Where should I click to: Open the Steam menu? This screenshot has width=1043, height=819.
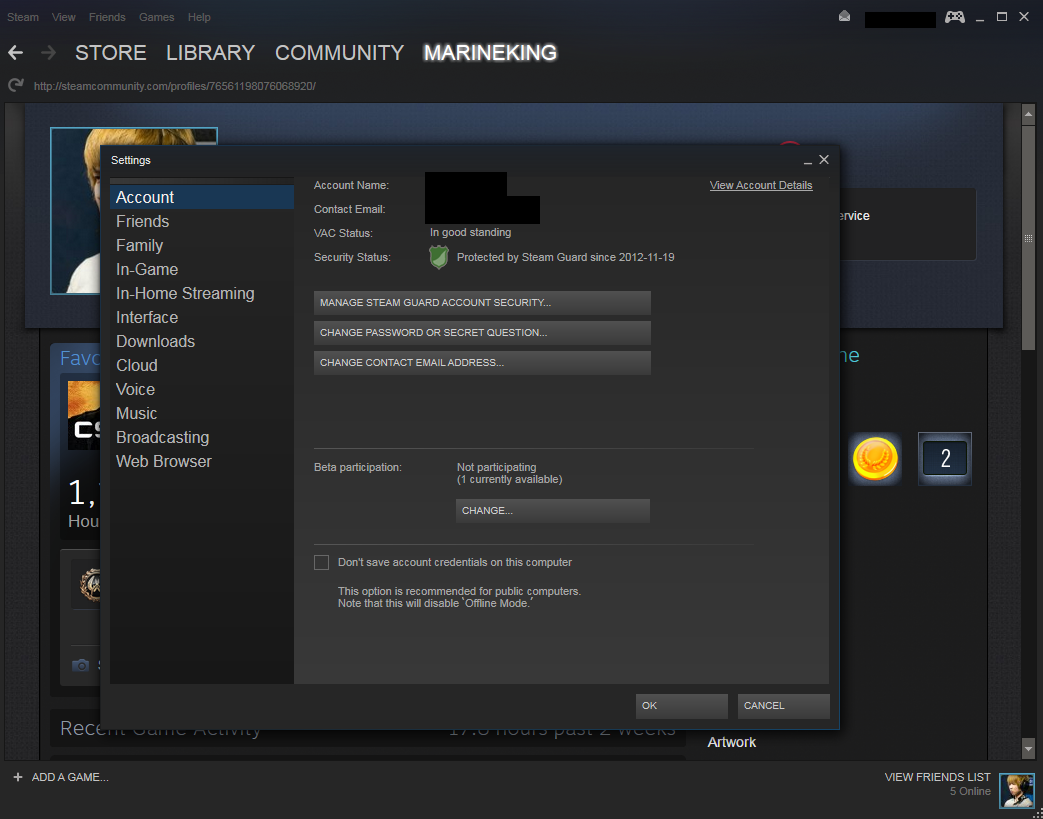23,17
